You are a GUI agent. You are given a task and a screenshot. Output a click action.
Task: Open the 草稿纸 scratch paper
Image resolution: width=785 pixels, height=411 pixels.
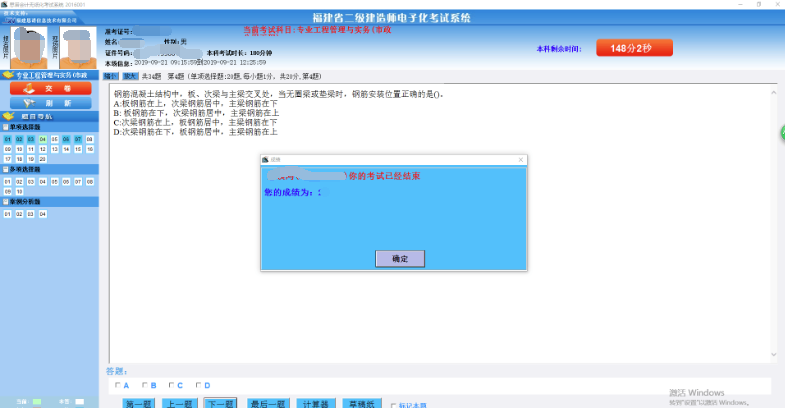362,404
